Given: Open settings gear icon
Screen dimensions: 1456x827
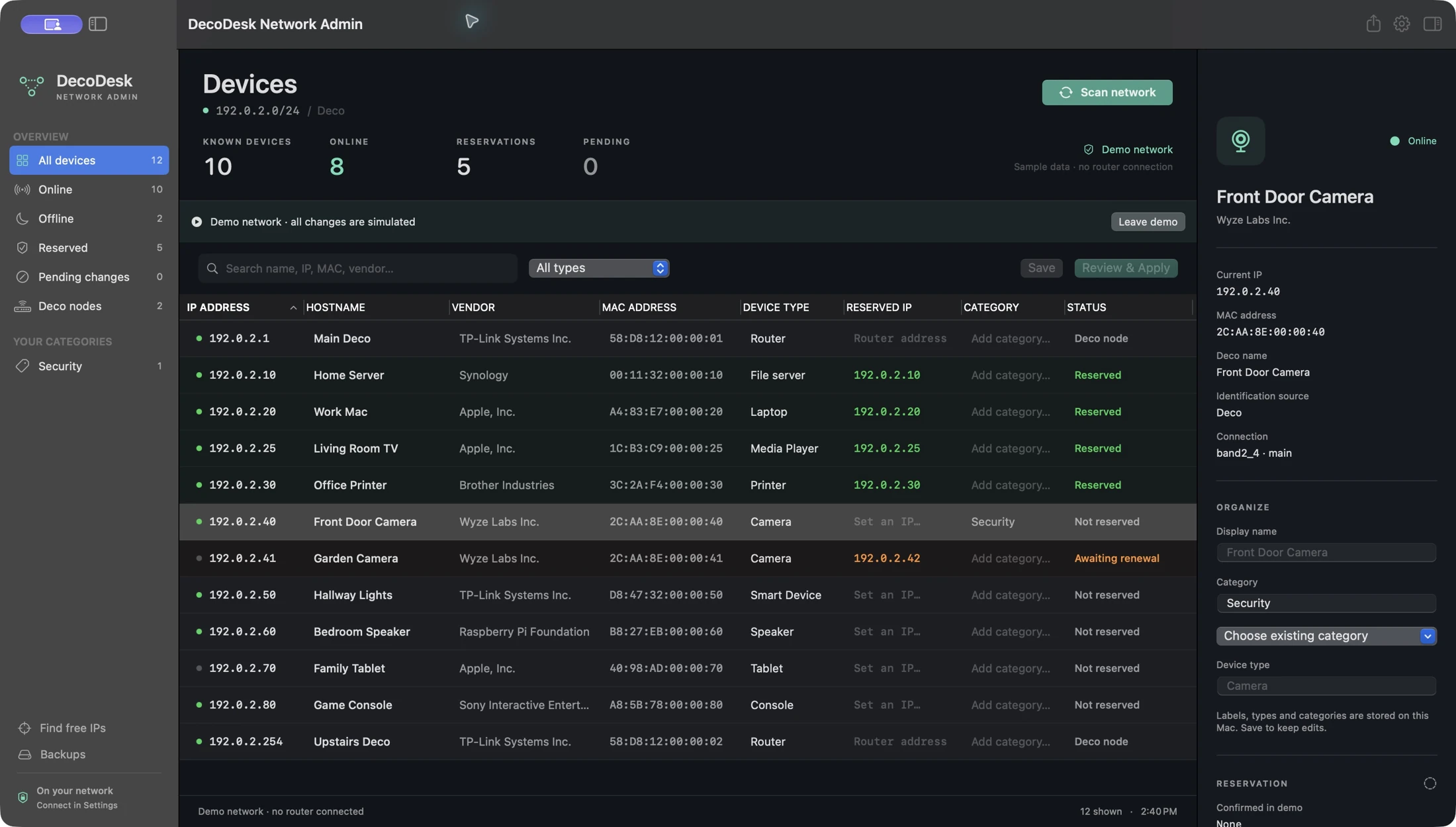Looking at the screenshot, I should [1402, 24].
